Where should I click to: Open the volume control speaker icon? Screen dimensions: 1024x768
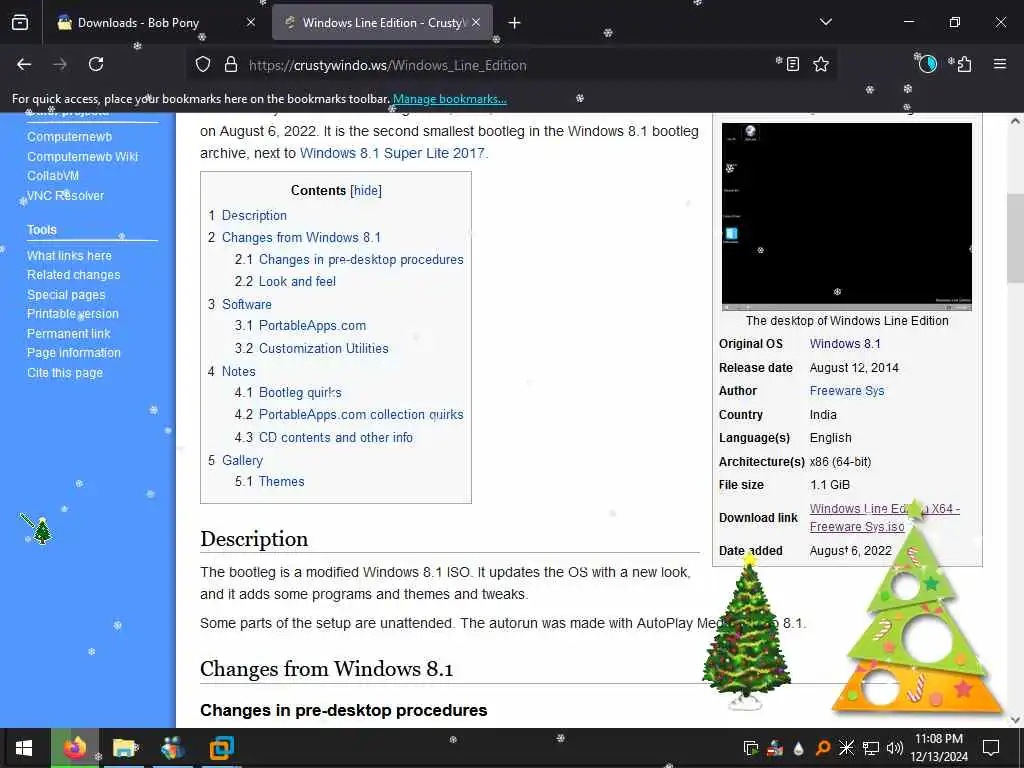click(895, 748)
